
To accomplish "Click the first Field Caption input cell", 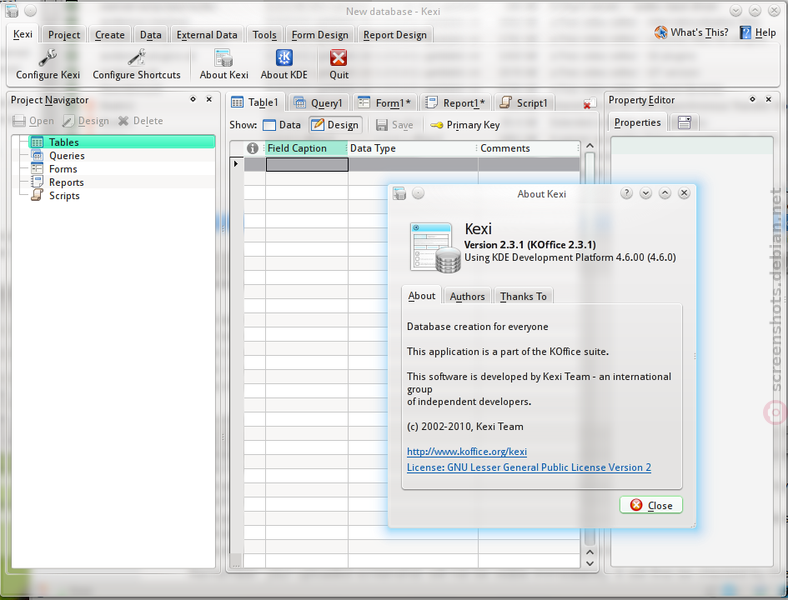I will click(x=307, y=164).
